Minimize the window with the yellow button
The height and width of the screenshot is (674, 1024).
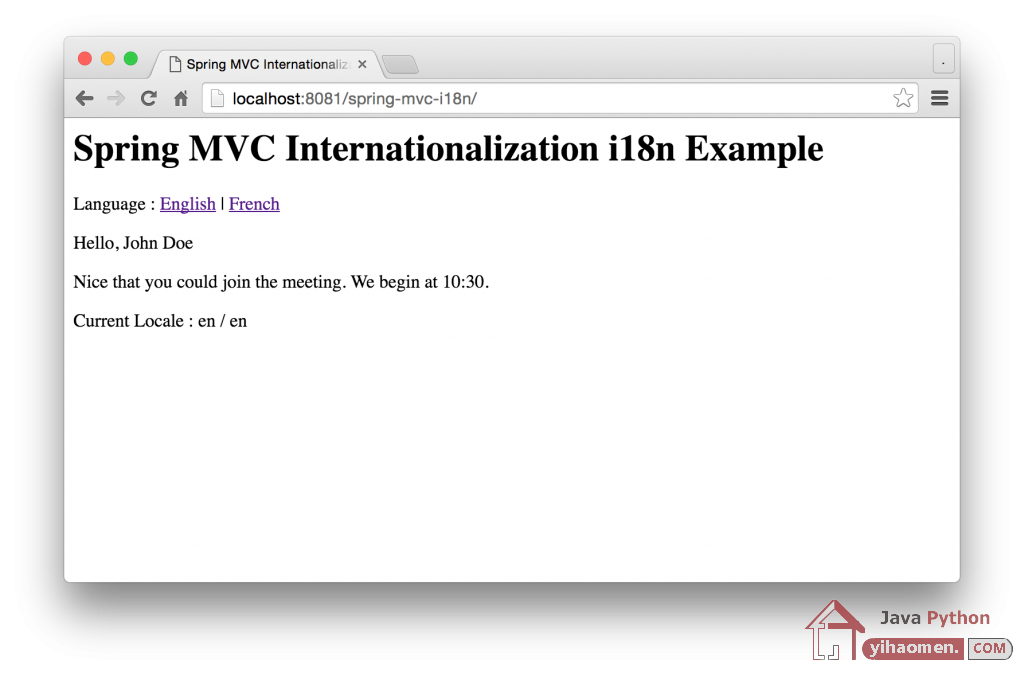click(108, 59)
